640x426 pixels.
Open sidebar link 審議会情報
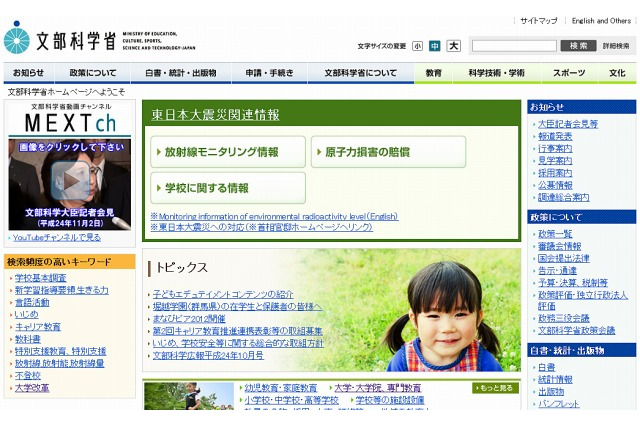click(560, 246)
